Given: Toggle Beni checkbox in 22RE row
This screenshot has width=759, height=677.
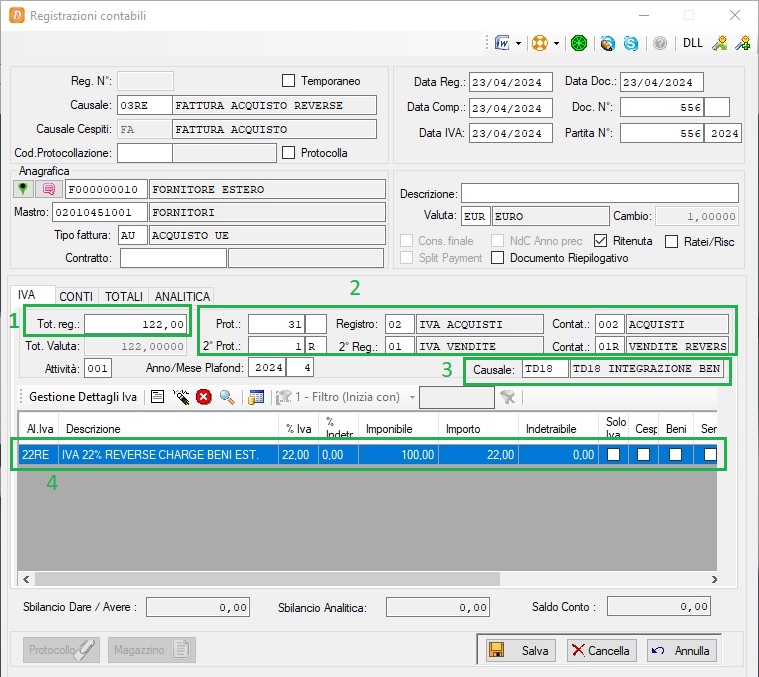Looking at the screenshot, I should click(675, 454).
